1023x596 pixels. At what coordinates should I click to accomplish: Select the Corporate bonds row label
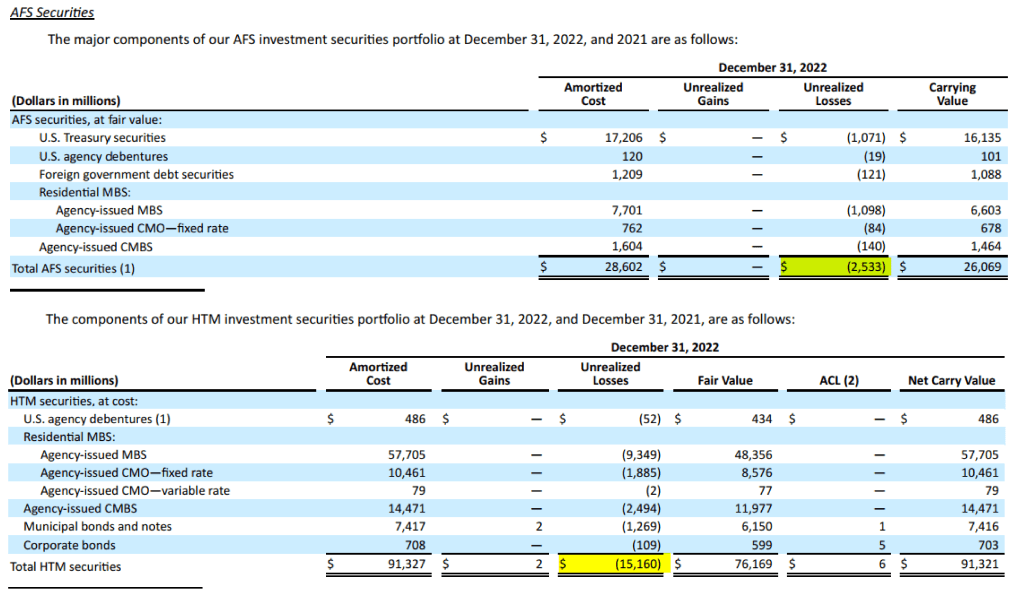[69, 545]
